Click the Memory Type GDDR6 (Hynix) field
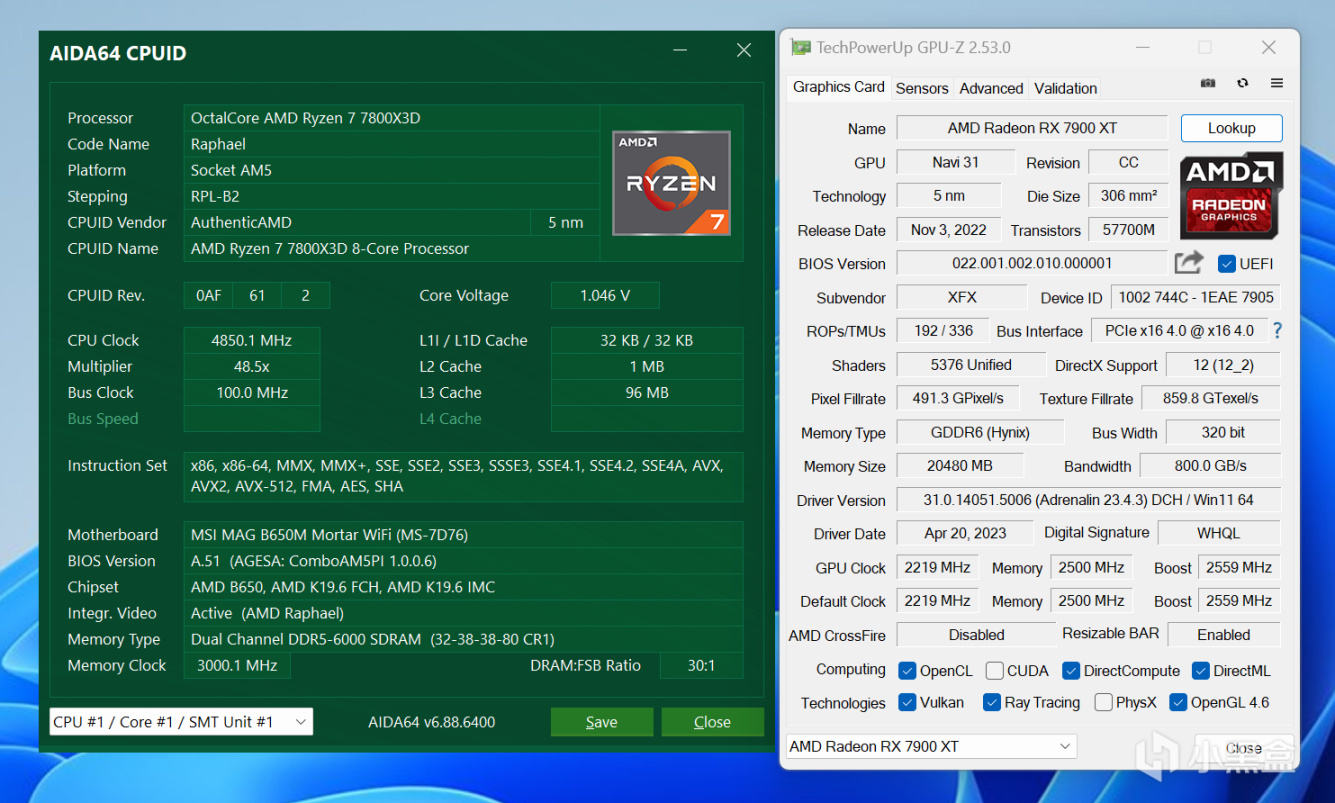Screen dimensions: 1335x803 pyautogui.click(x=979, y=433)
